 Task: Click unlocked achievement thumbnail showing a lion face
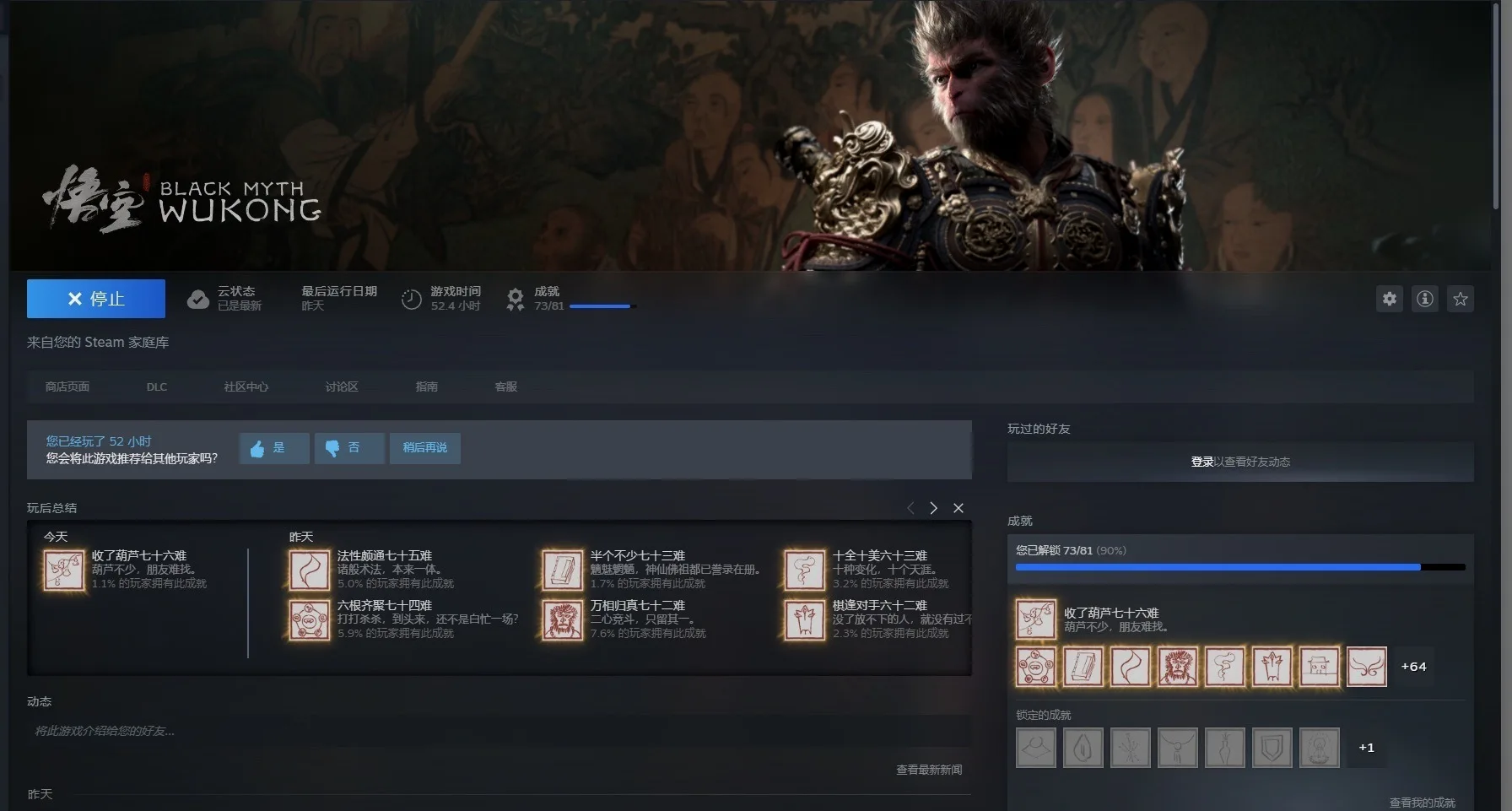coord(1178,667)
